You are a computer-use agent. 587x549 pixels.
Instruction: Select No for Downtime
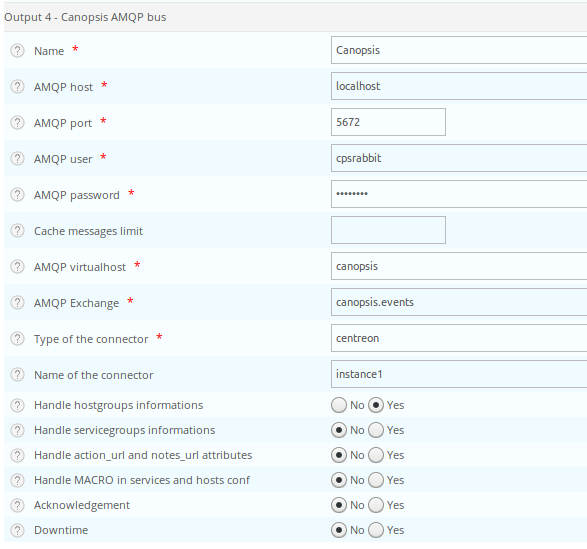[x=339, y=530]
